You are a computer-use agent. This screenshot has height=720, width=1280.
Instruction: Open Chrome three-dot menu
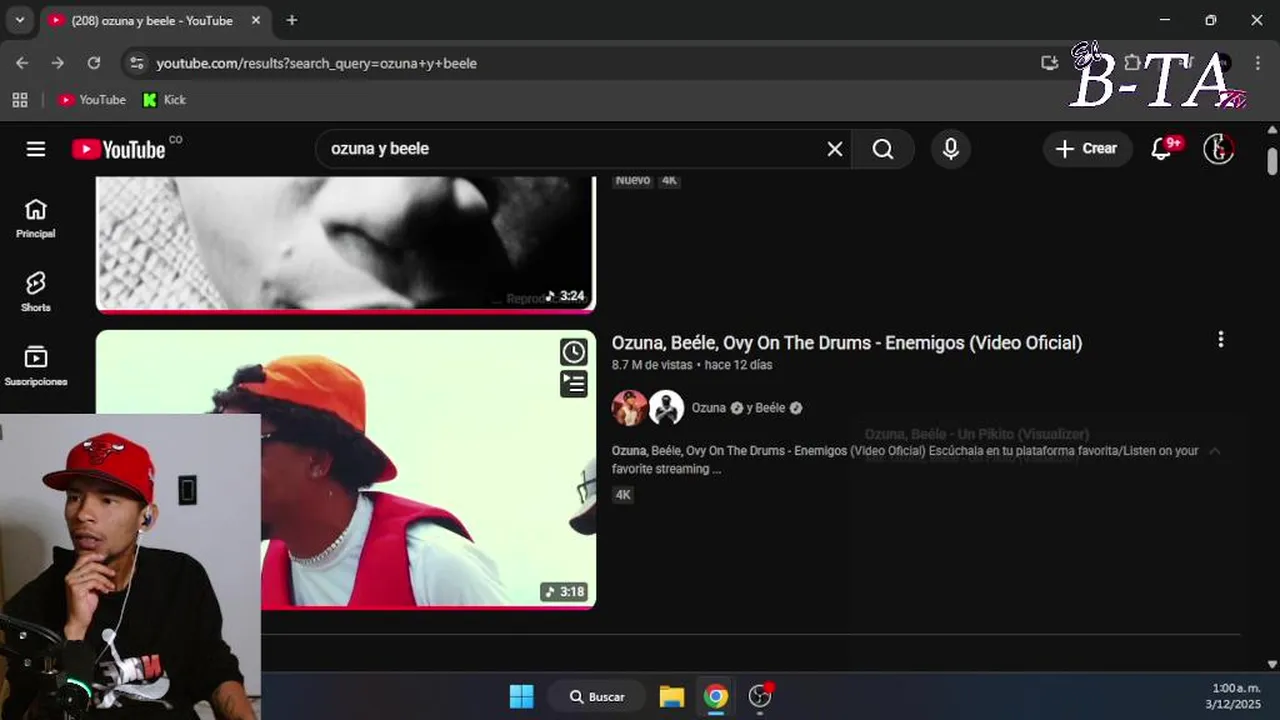[1258, 63]
